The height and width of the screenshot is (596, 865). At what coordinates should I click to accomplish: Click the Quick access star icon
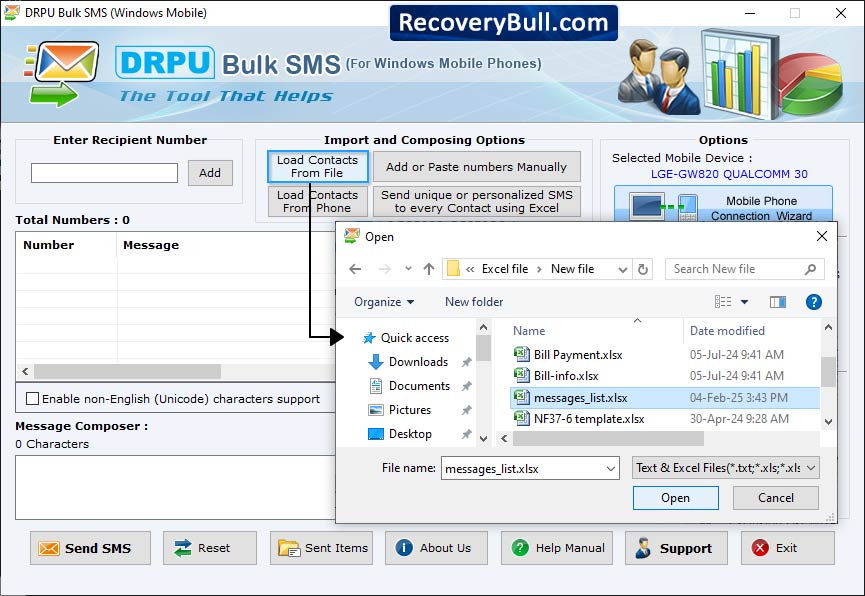point(369,338)
